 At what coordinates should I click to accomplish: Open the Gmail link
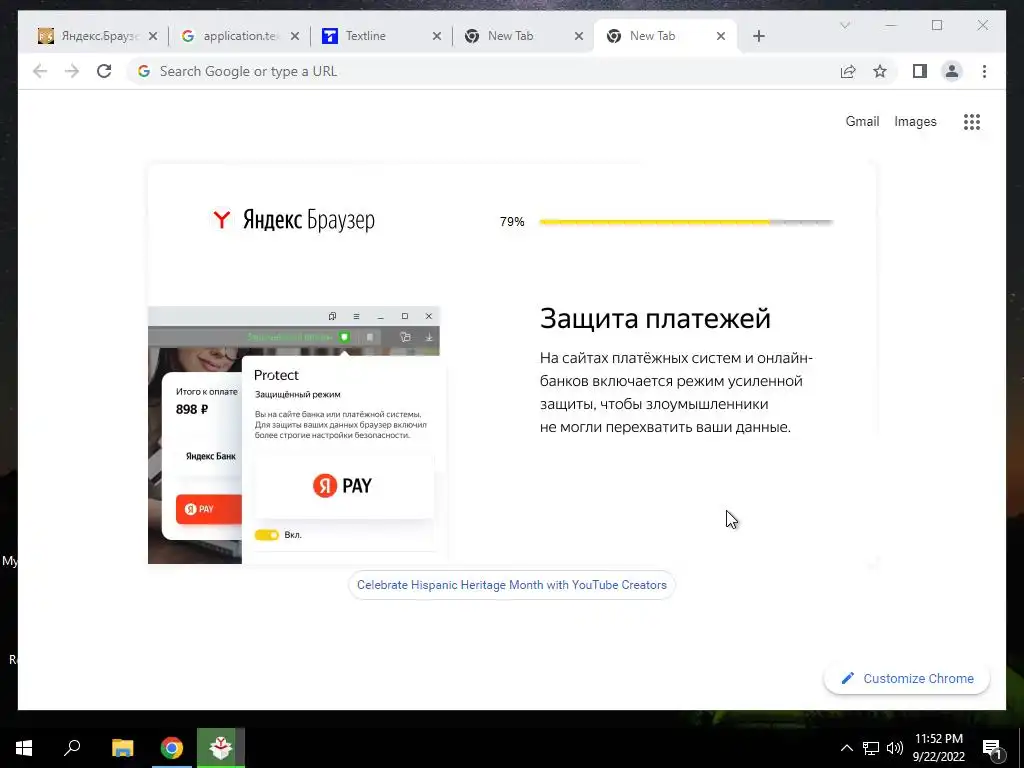tap(862, 121)
